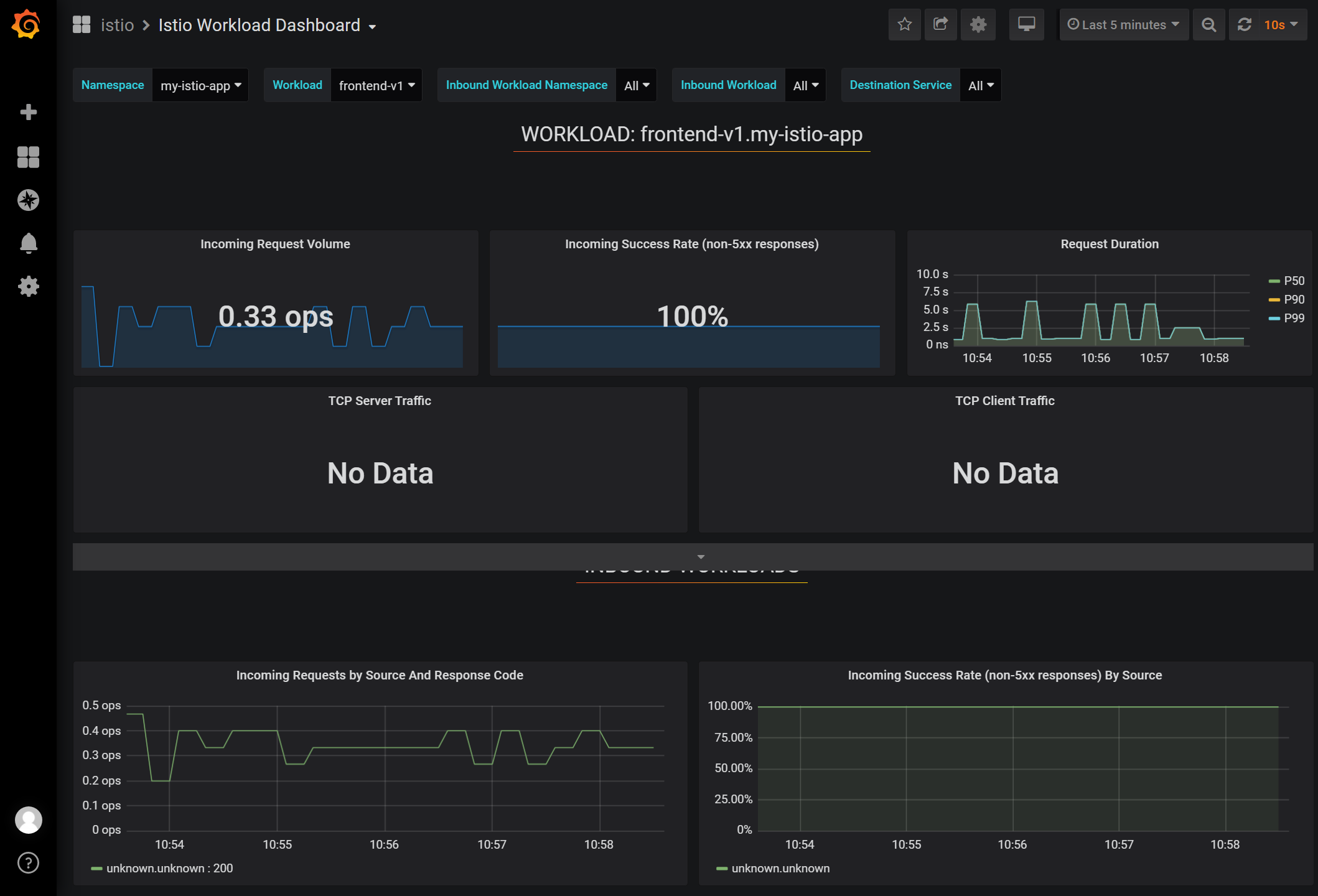1318x896 pixels.
Task: Cycle view mode with monitor icon
Action: [x=1027, y=25]
